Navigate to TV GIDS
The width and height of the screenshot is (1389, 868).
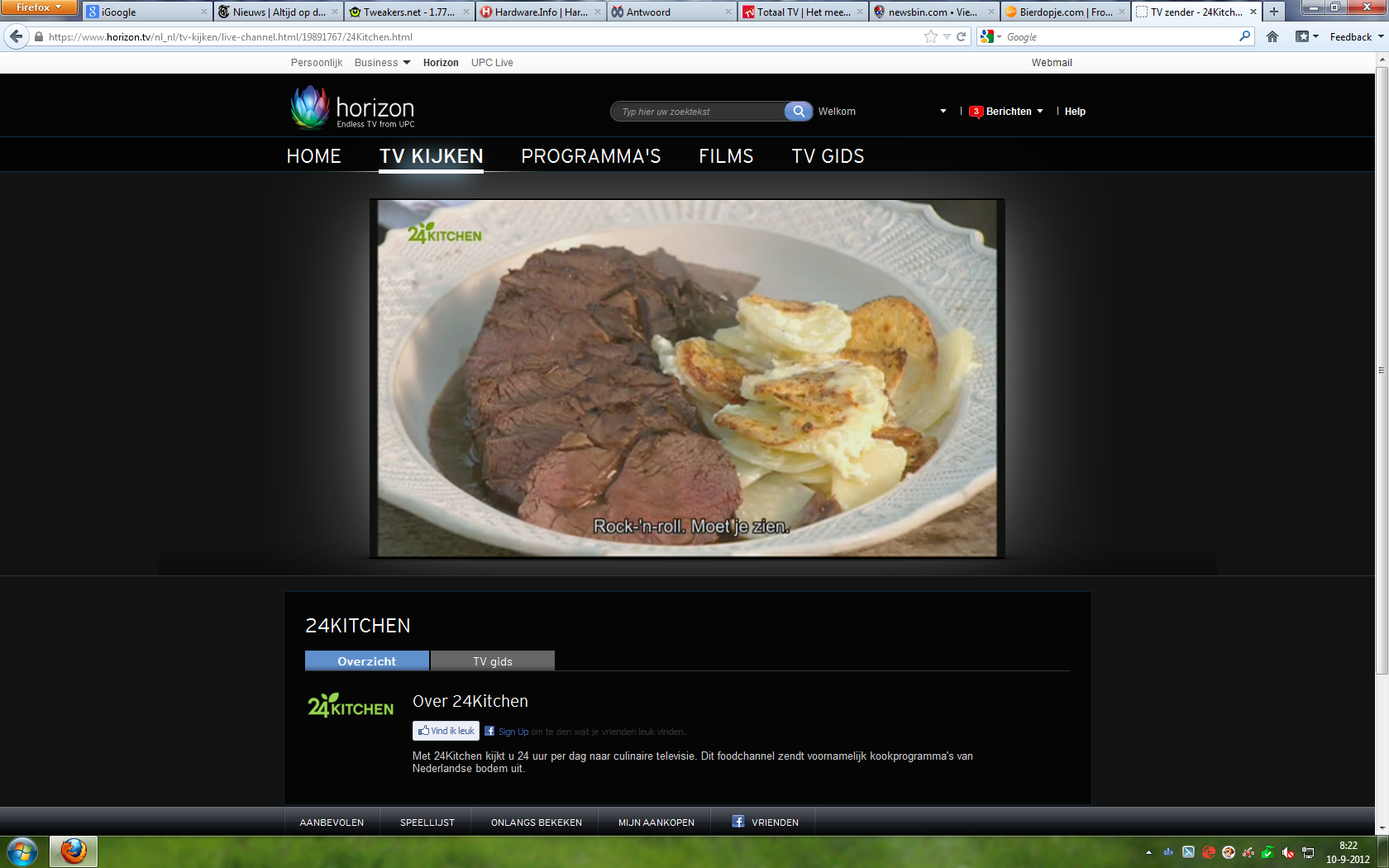[x=828, y=156]
